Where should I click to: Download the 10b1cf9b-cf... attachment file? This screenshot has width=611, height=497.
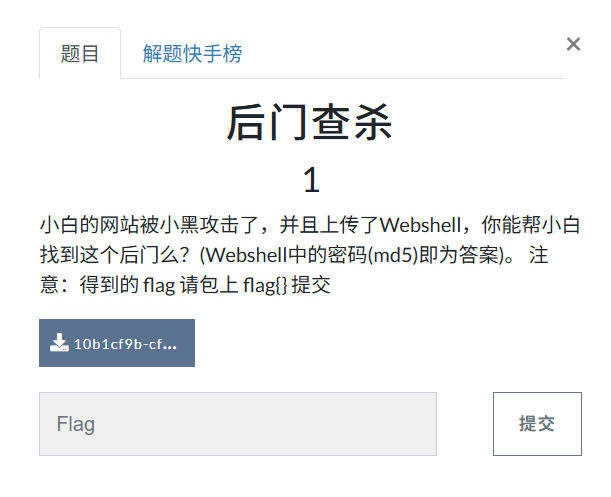[x=117, y=343]
